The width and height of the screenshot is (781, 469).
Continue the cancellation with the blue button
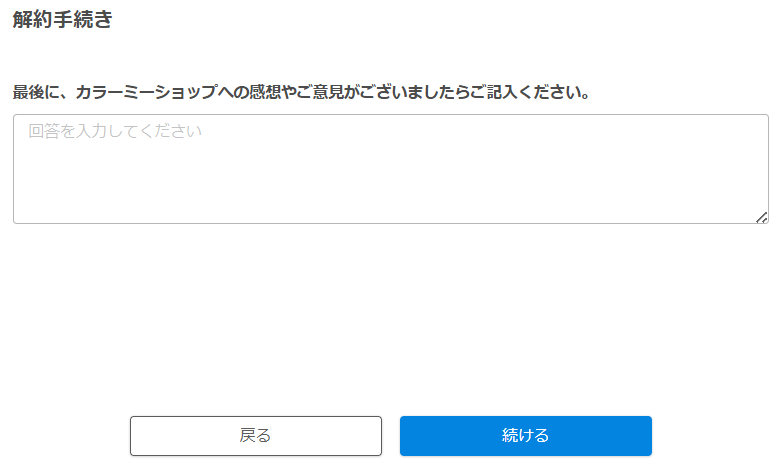click(525, 436)
